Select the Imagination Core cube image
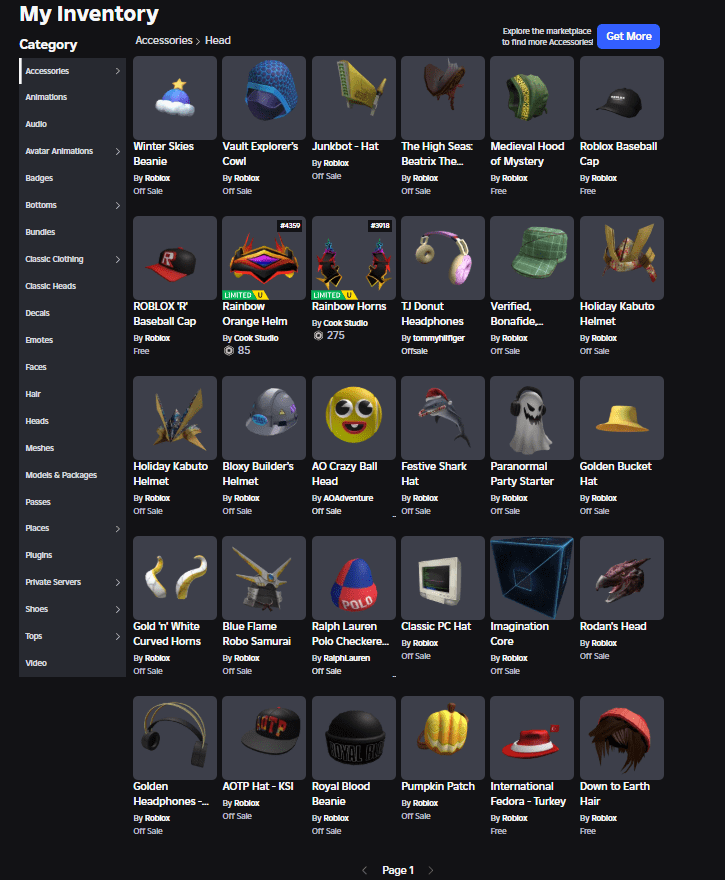Viewport: 725px width, 880px height. (x=532, y=578)
